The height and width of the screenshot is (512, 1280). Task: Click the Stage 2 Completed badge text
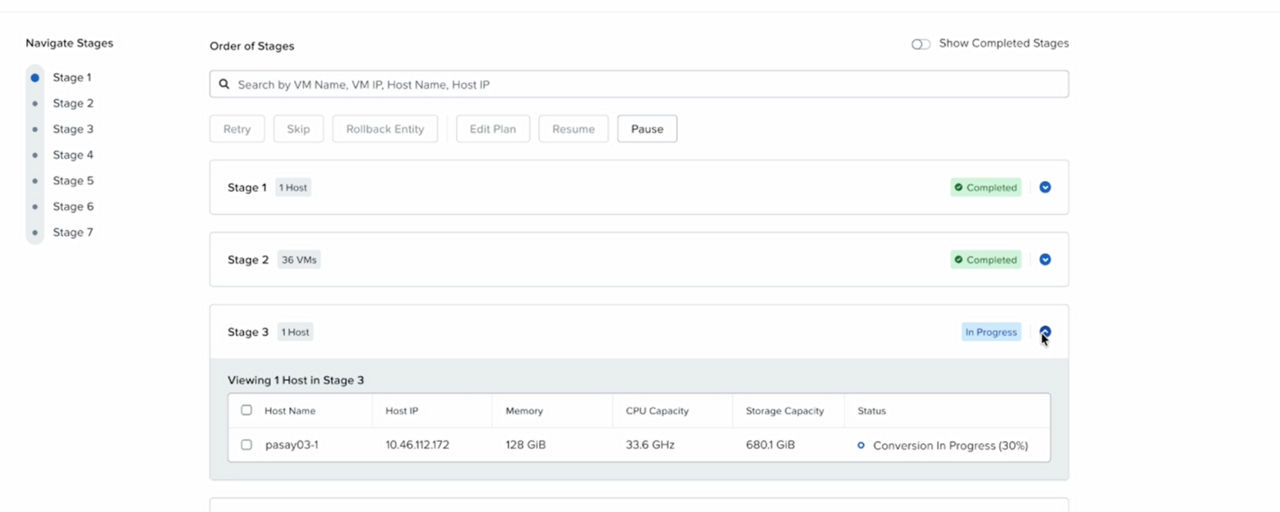991,260
